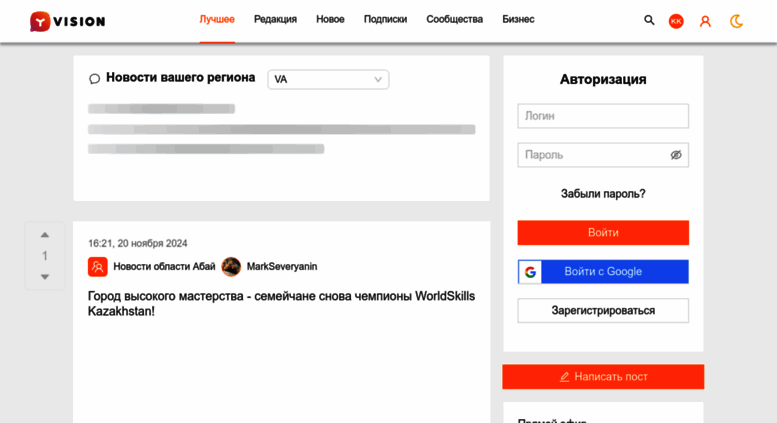The image size is (777, 423).
Task: Open the Город высокого мастерства post title
Action: coord(281,304)
